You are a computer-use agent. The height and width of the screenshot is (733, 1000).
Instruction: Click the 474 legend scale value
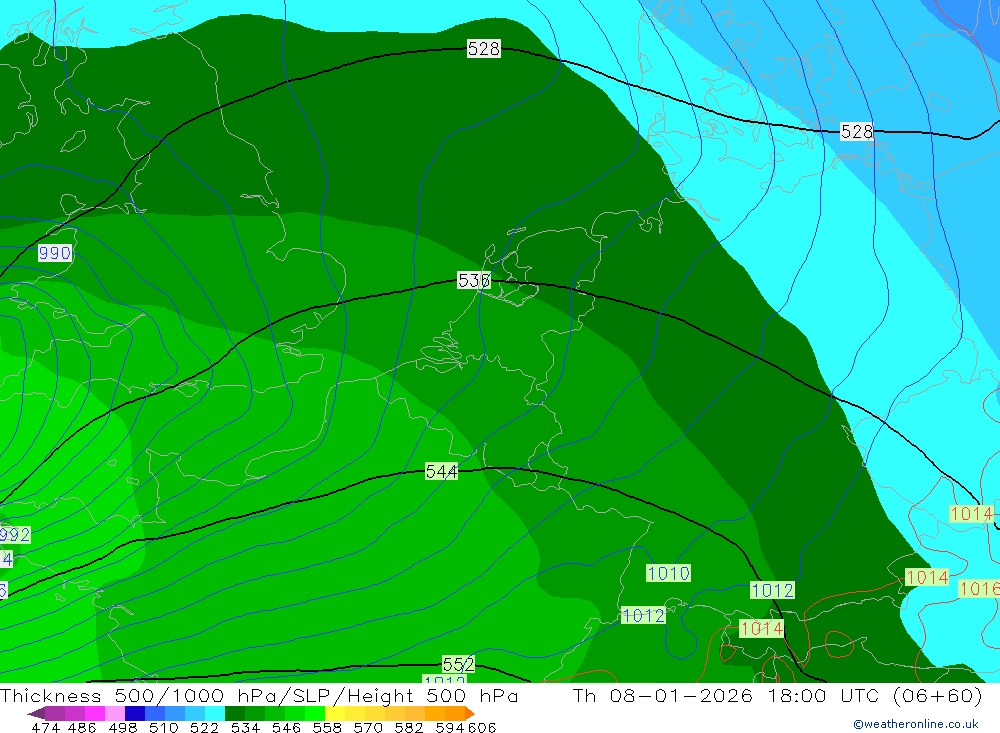tap(46, 727)
